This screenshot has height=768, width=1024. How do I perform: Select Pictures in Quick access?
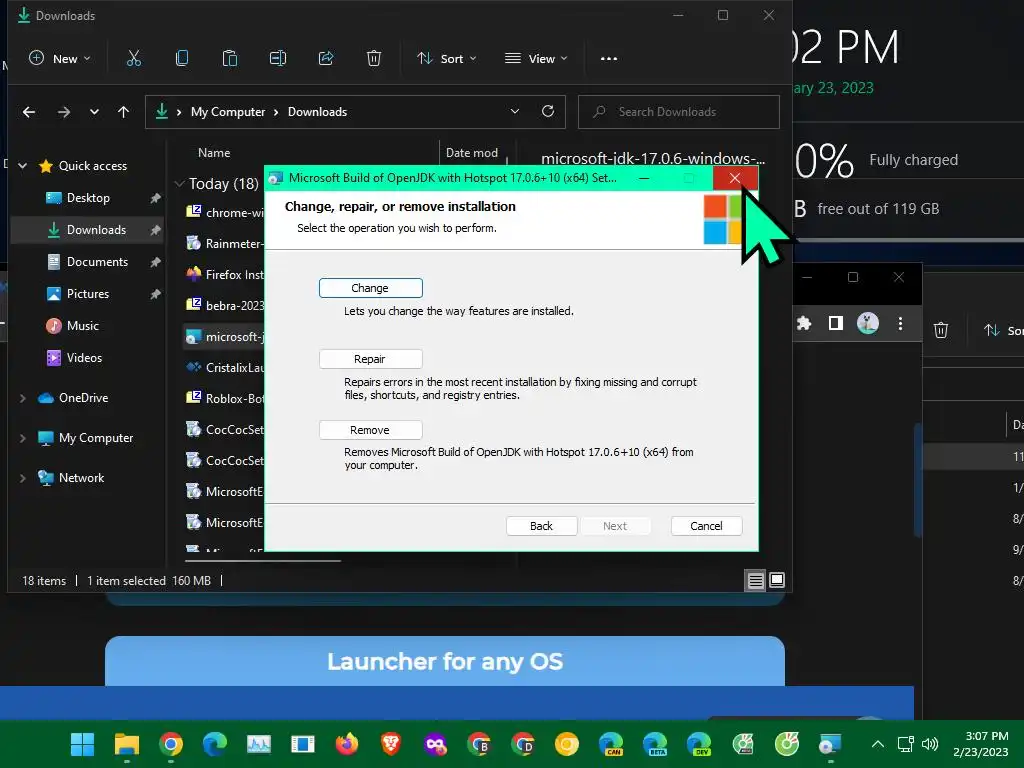(88, 294)
